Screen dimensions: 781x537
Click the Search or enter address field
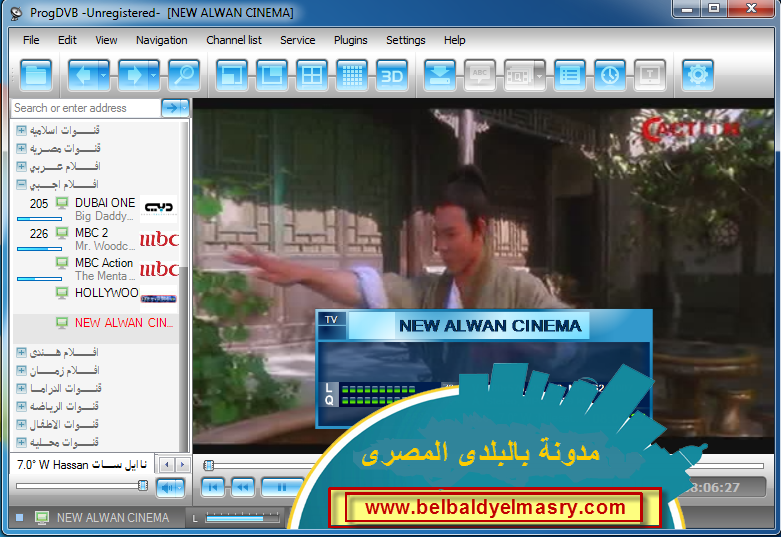coord(86,108)
